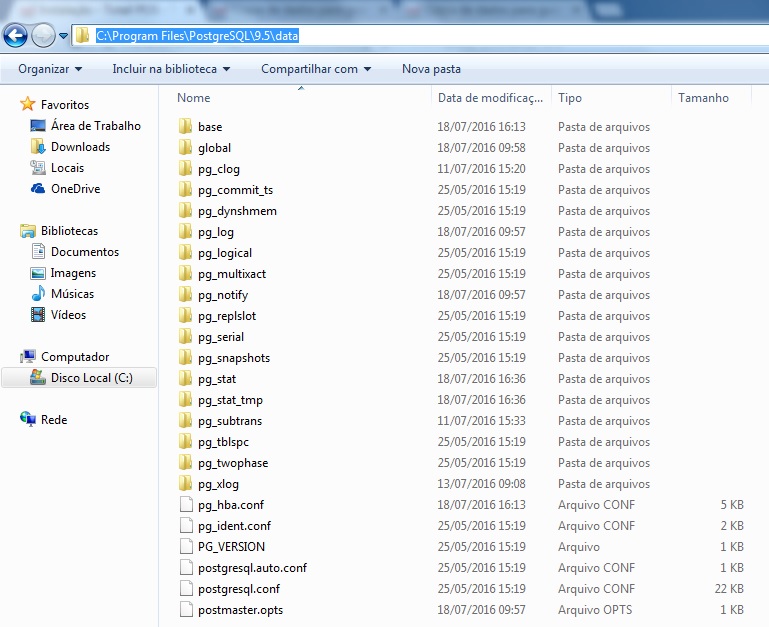769x627 pixels.
Task: Open the Organizar menu
Action: pos(50,69)
